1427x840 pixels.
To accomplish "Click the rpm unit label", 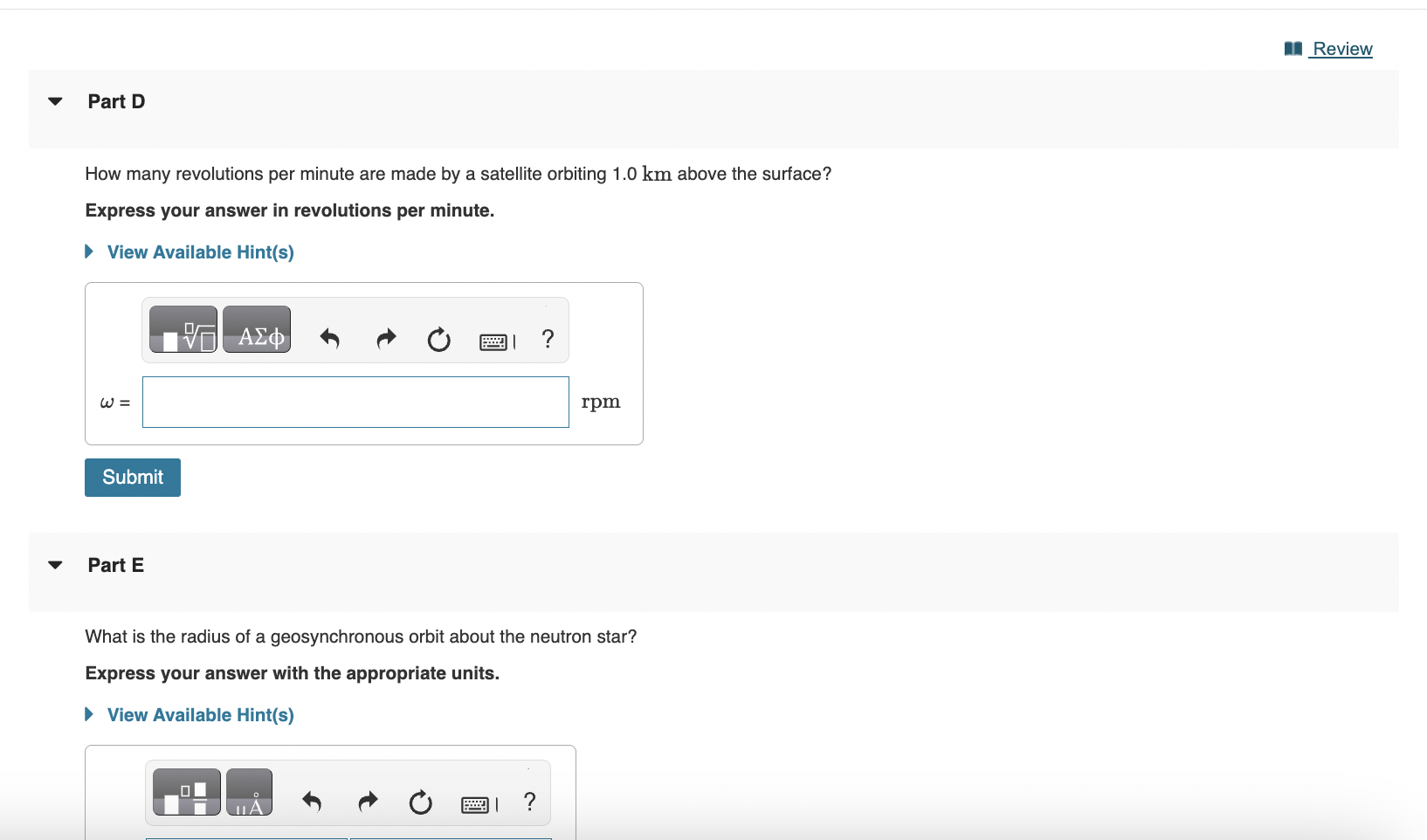I will coord(601,403).
